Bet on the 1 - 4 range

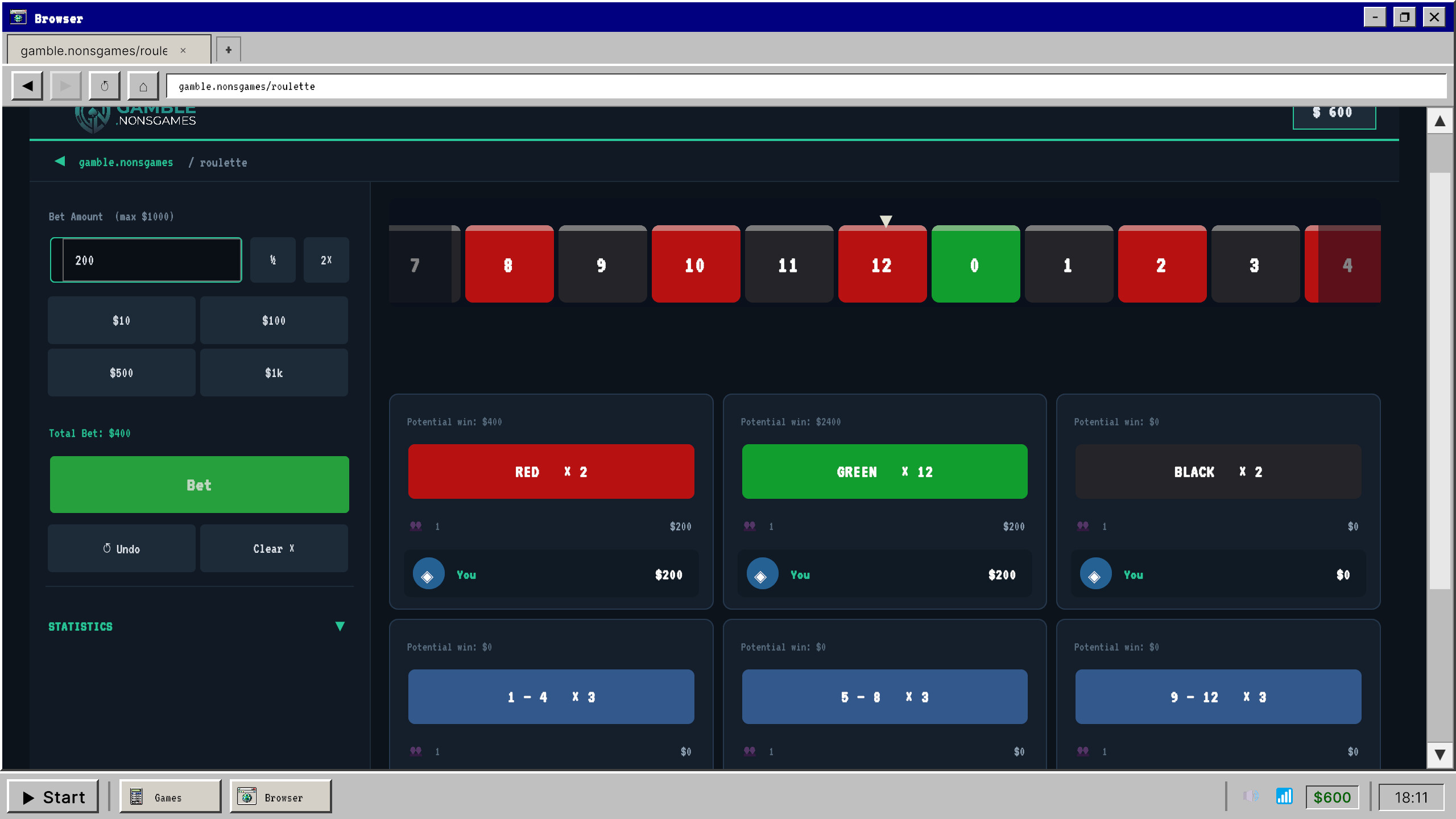tap(551, 697)
